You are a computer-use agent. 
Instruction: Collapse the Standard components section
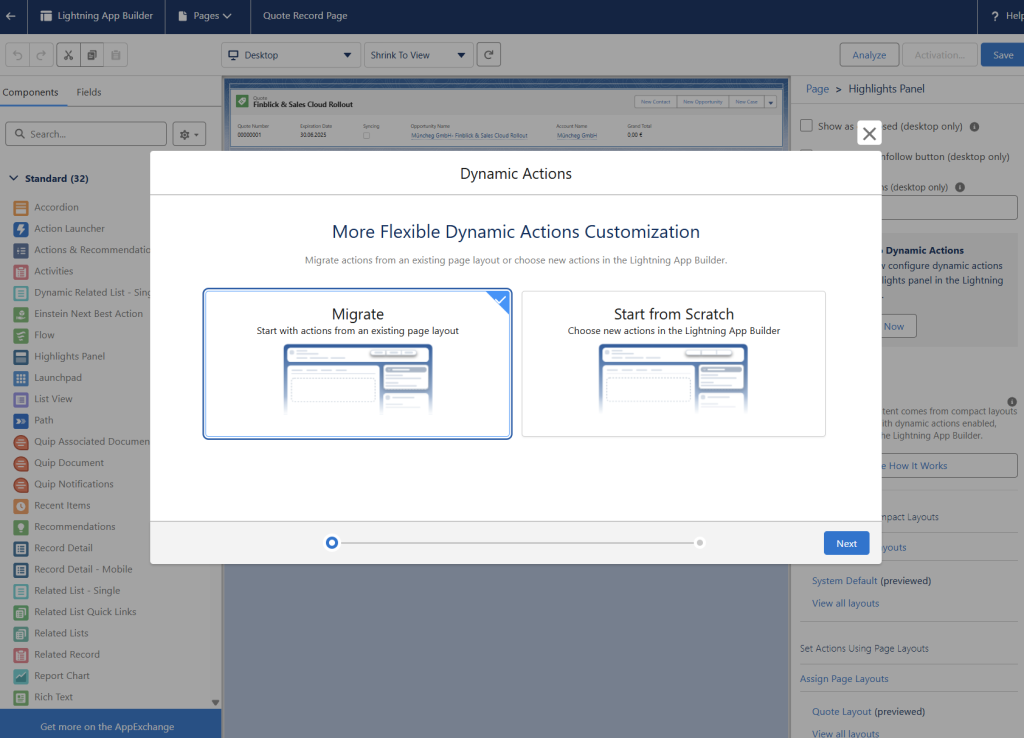14,179
